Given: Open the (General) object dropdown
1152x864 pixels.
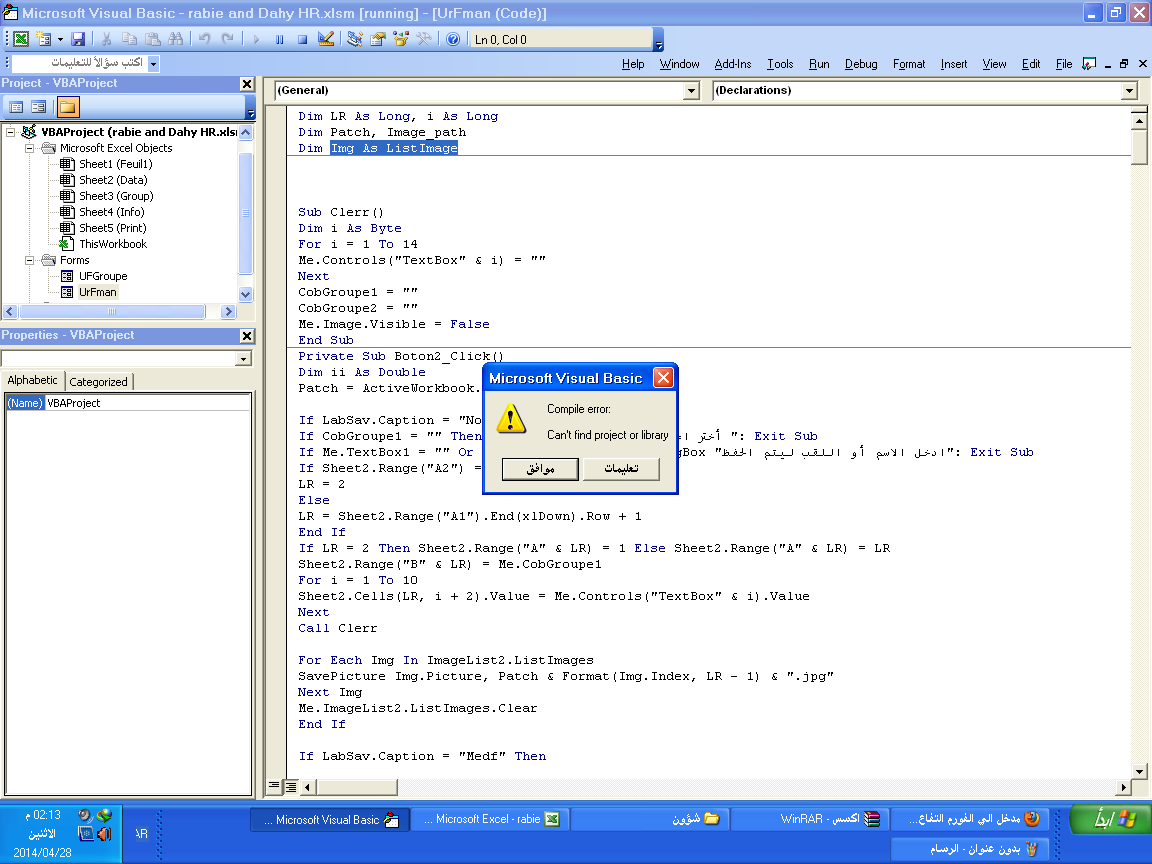Looking at the screenshot, I should coord(691,90).
